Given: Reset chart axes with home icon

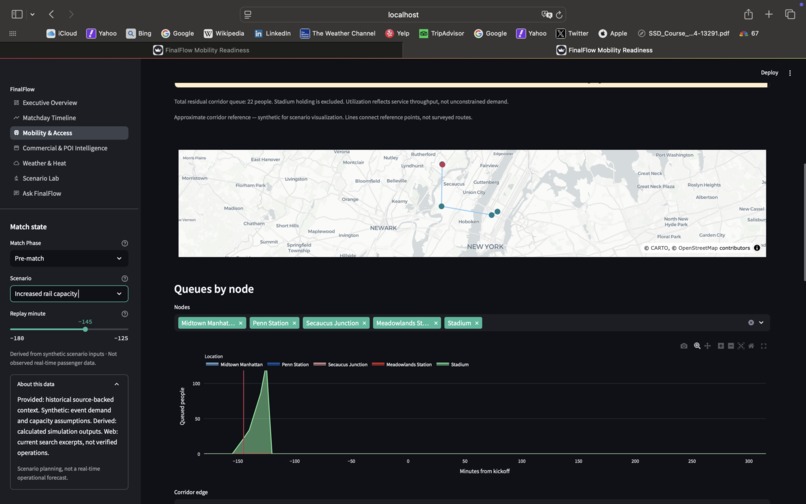Looking at the screenshot, I should click(751, 346).
